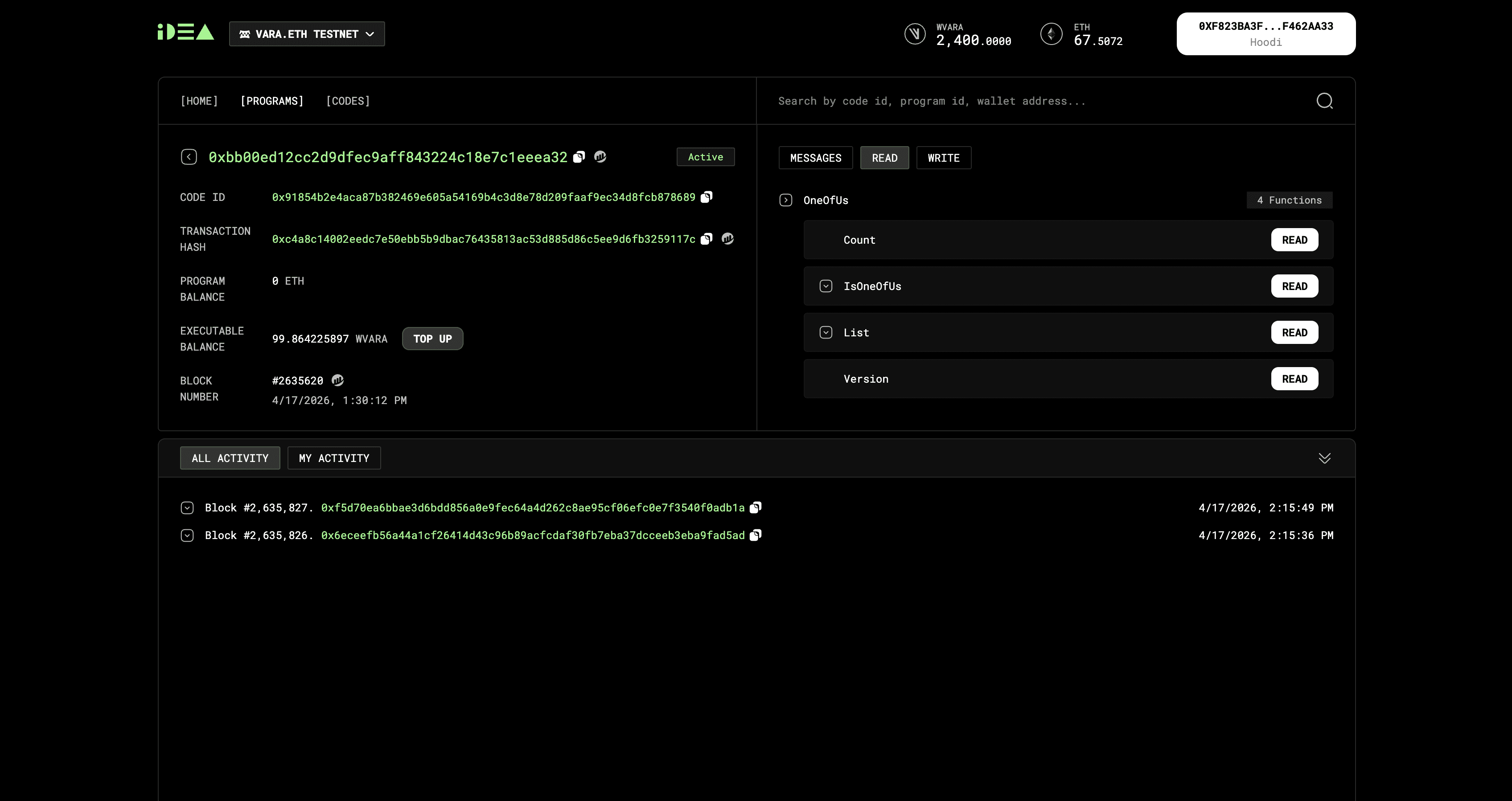Select the ALL ACTIVITY filter
Screen dimensions: 1512x801
[x=230, y=458]
